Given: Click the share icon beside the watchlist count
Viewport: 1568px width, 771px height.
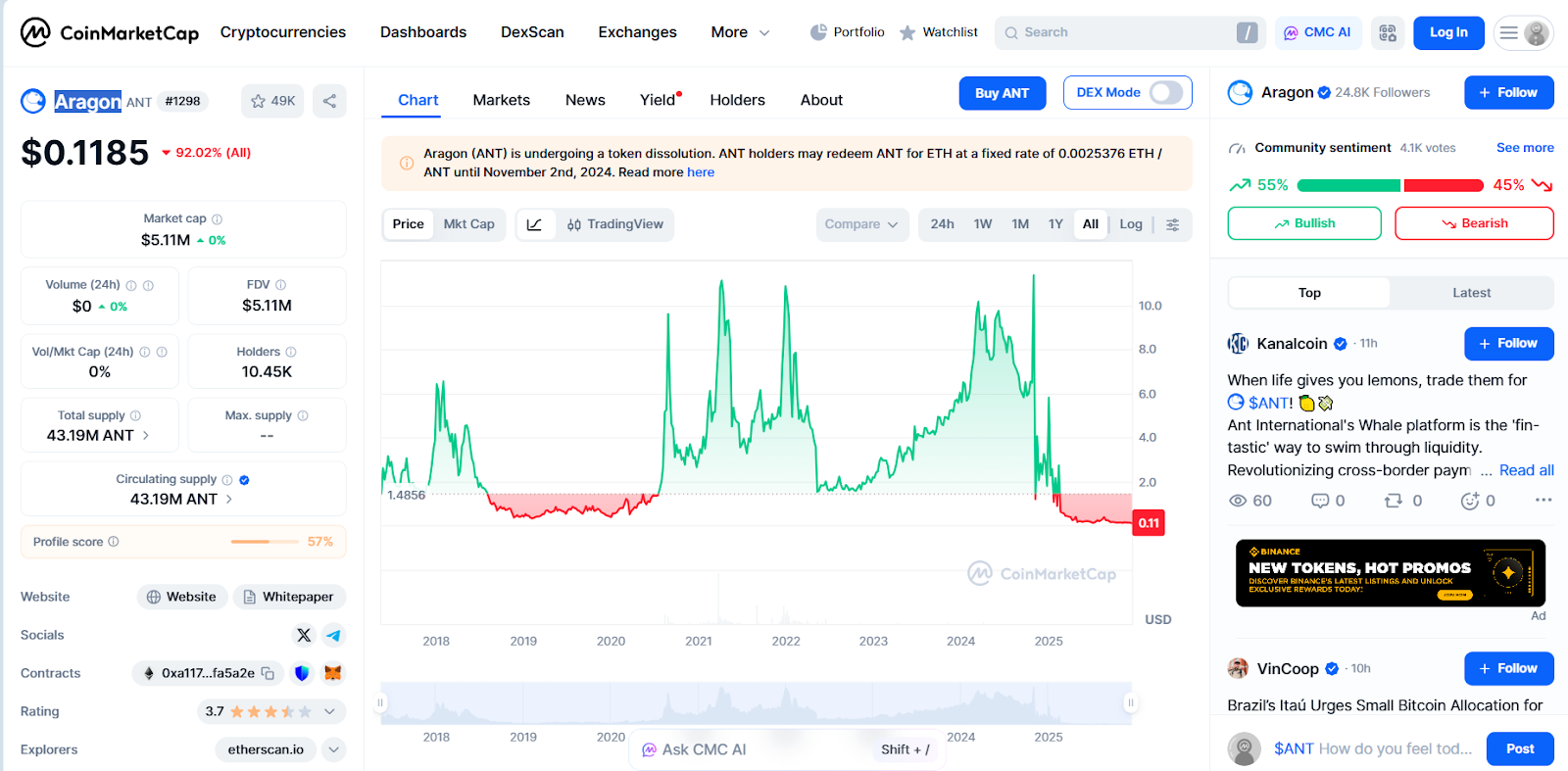Looking at the screenshot, I should click(329, 101).
